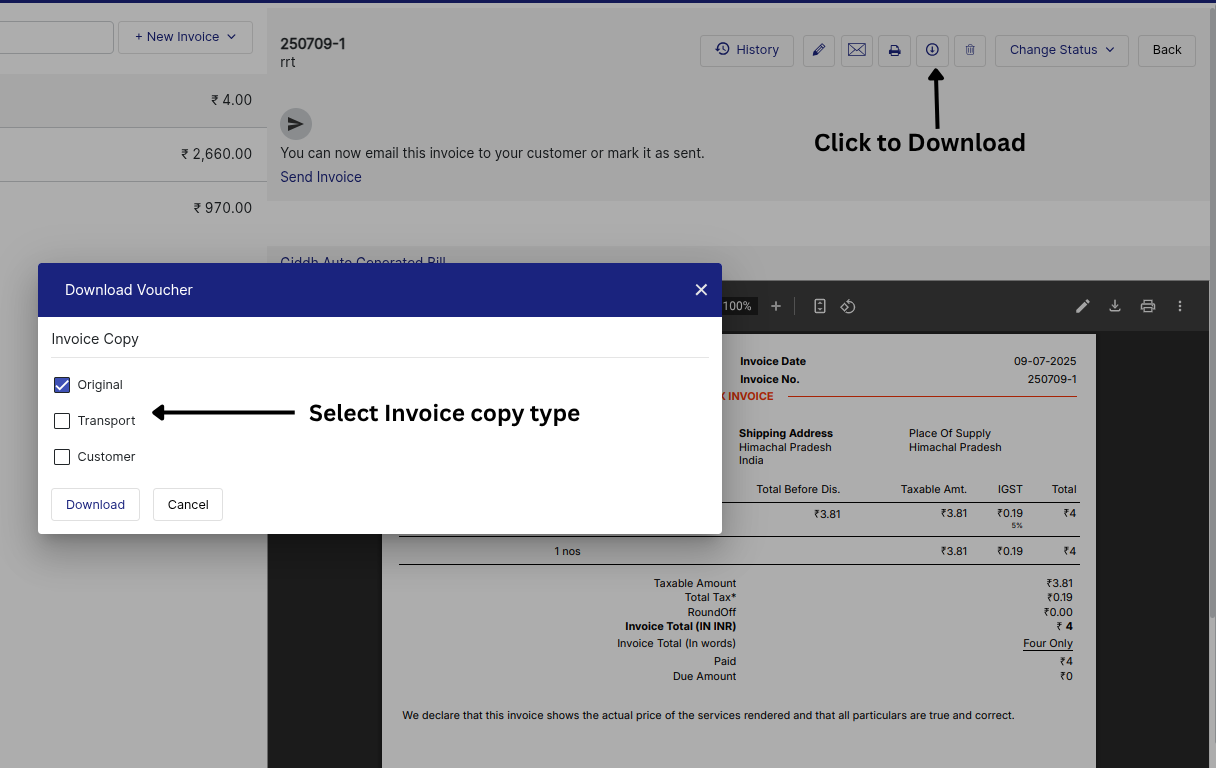Click the 09-07-2025 invoice date value
1216x768 pixels.
(1045, 361)
